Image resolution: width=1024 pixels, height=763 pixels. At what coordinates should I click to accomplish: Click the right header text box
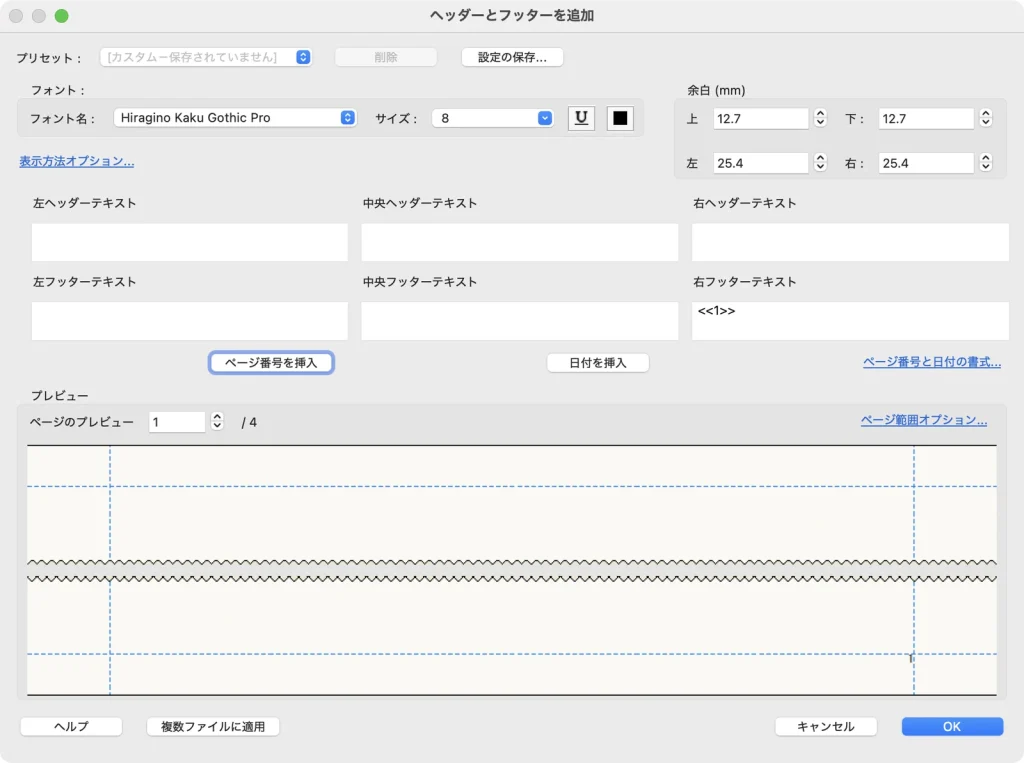tap(850, 242)
